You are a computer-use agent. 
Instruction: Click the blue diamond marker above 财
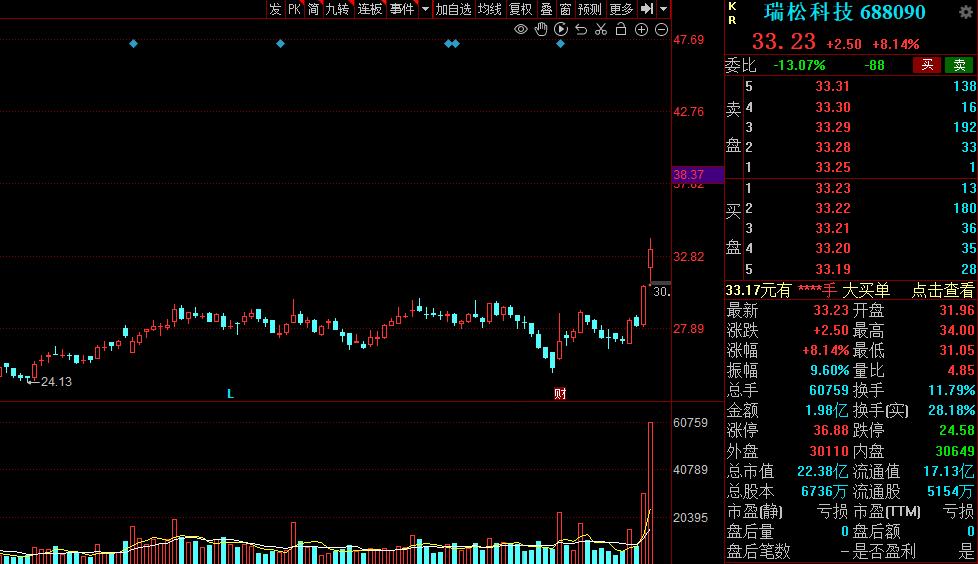click(560, 44)
